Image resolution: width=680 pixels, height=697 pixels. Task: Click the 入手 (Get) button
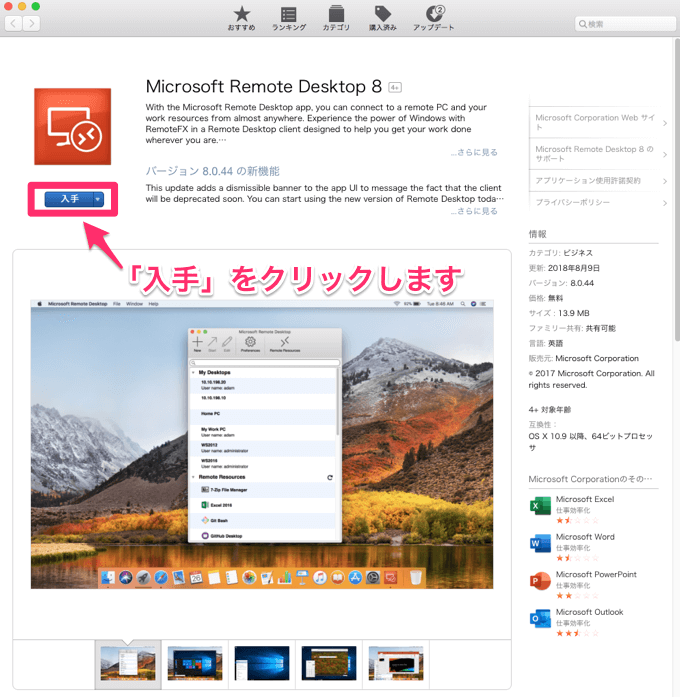[x=69, y=199]
